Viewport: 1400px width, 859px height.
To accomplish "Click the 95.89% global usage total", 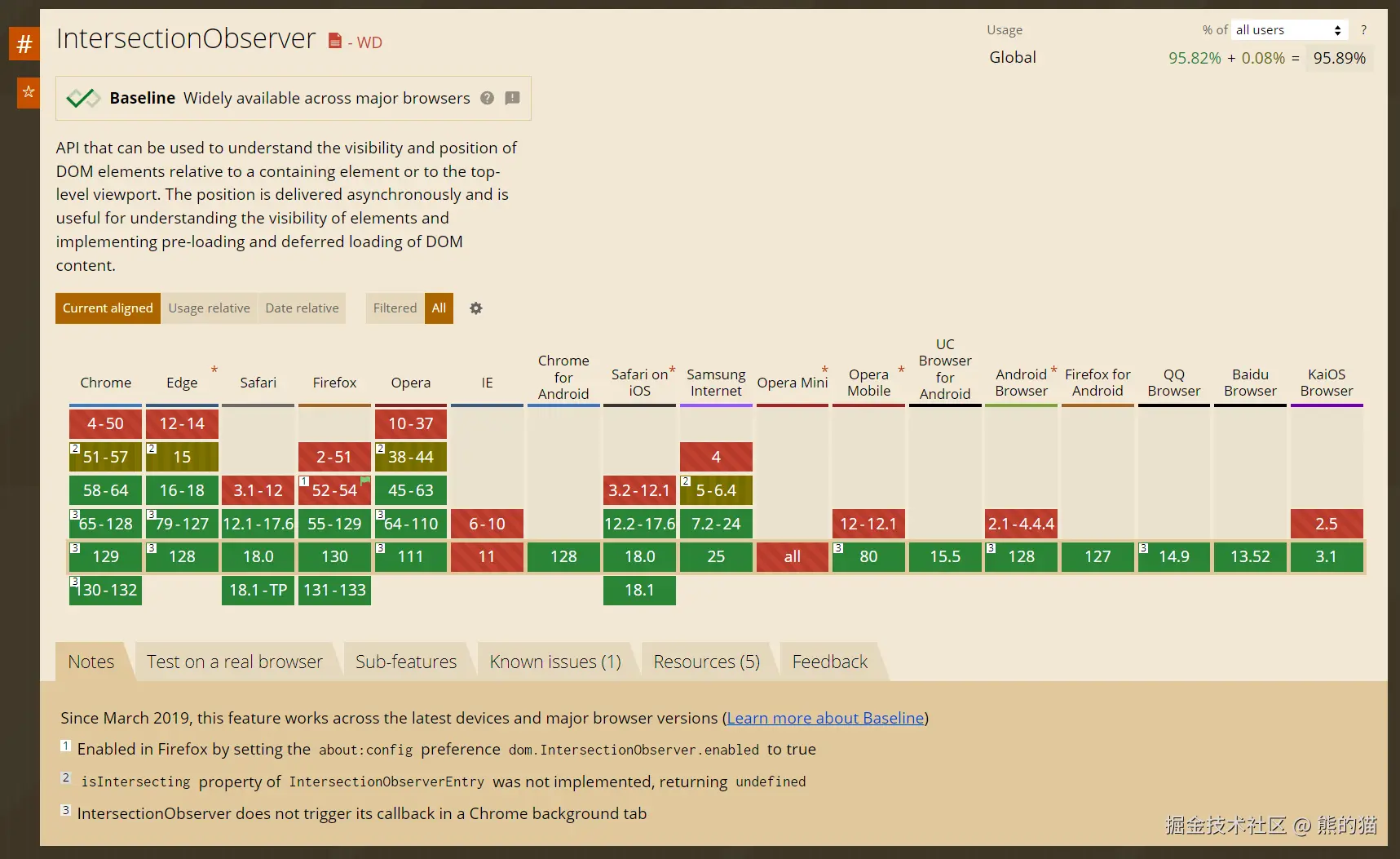I will [x=1339, y=58].
